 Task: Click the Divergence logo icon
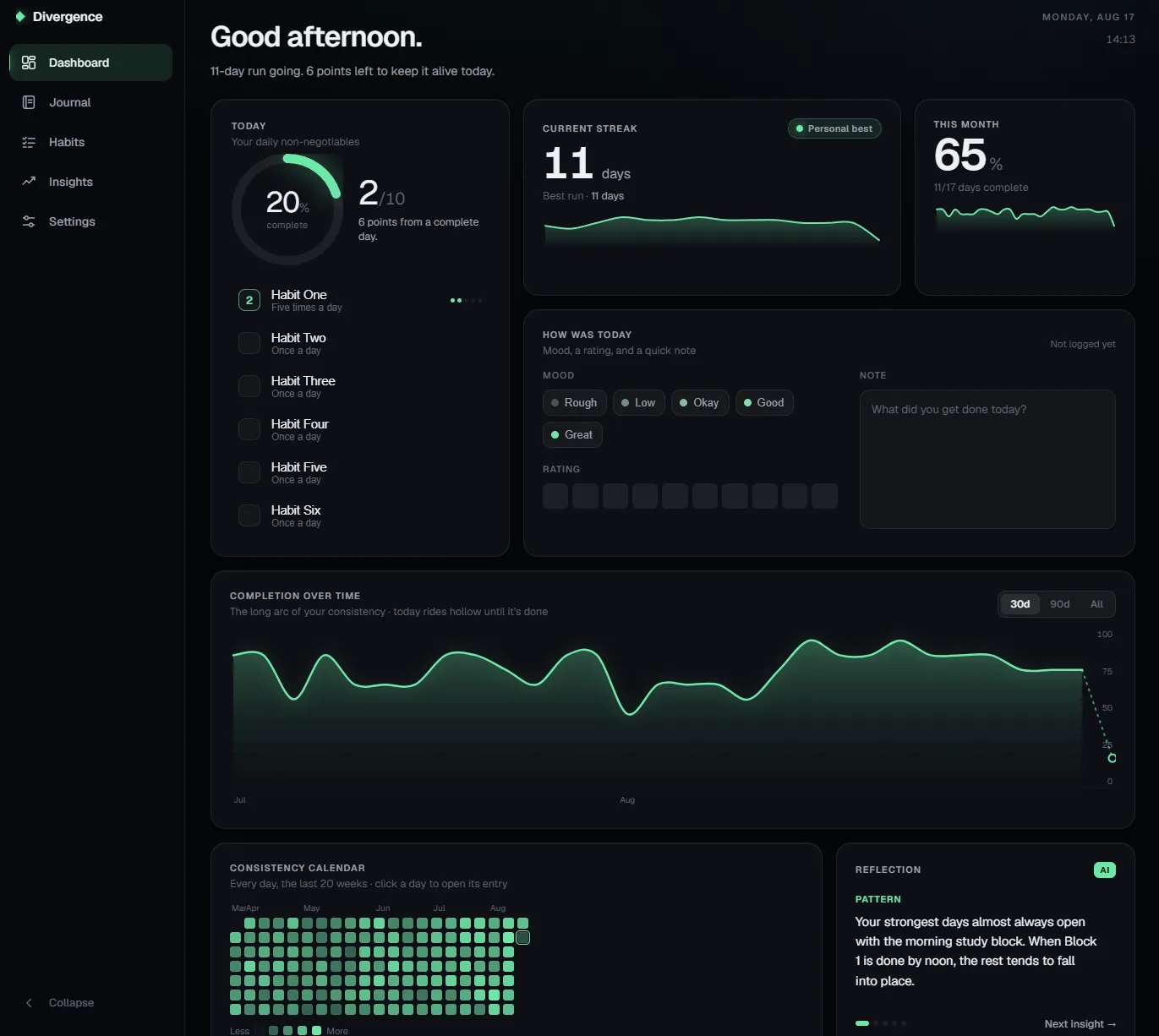click(x=20, y=17)
